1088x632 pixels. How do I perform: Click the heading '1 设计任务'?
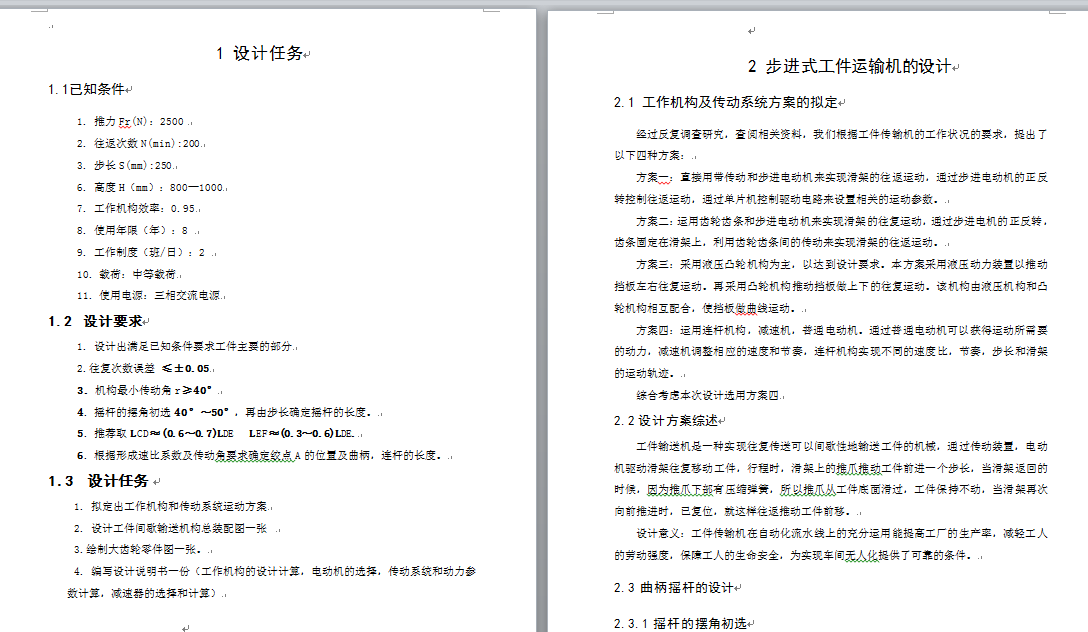tap(260, 53)
